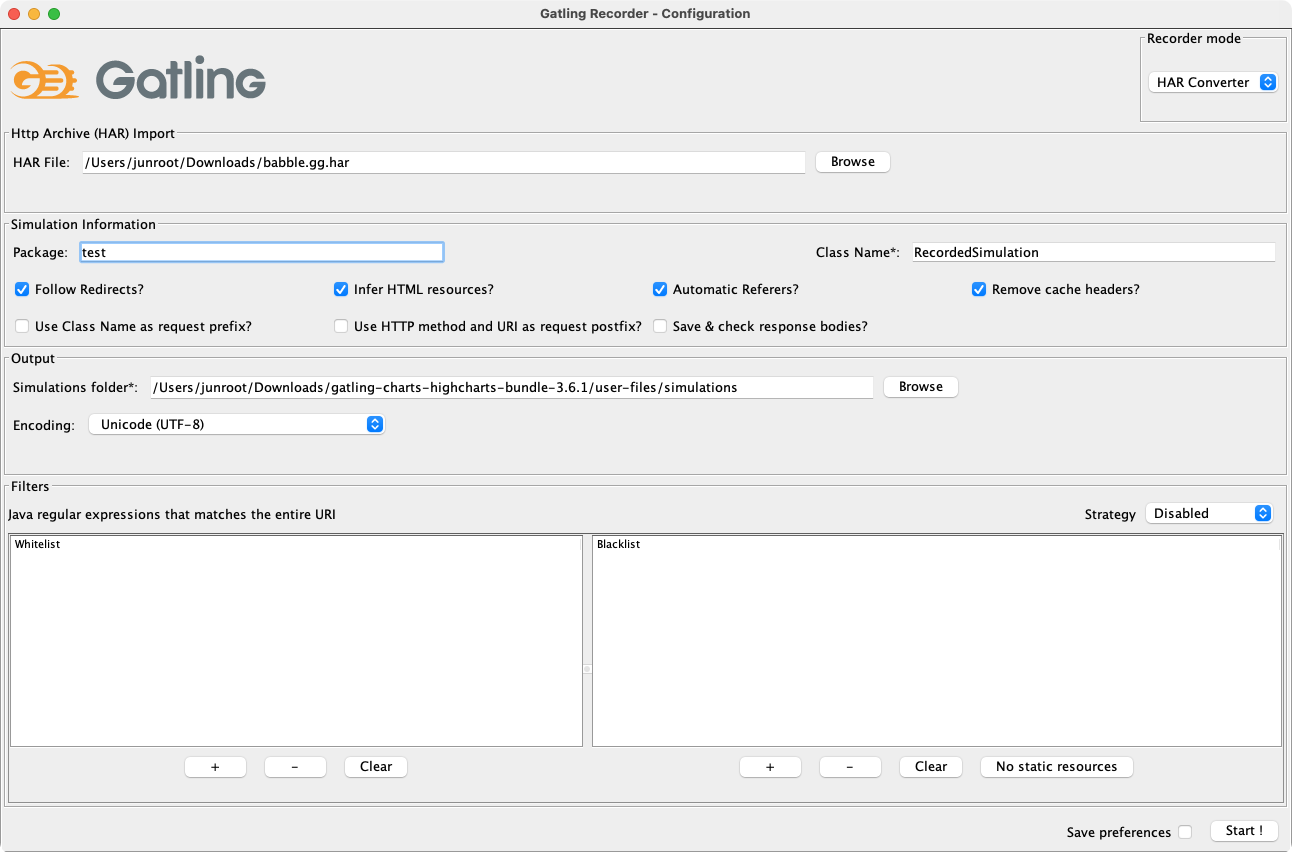The image size is (1292, 853).
Task: Open the filter Strategy dropdown
Action: tap(1209, 514)
